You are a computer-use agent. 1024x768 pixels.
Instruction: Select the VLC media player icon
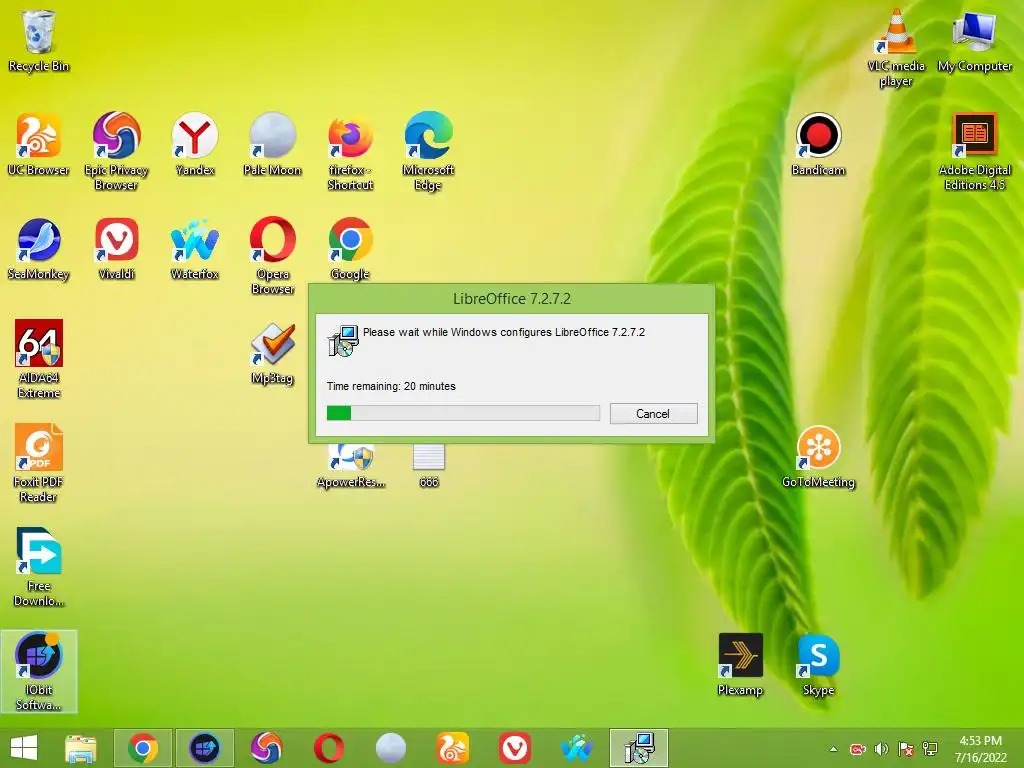point(896,48)
